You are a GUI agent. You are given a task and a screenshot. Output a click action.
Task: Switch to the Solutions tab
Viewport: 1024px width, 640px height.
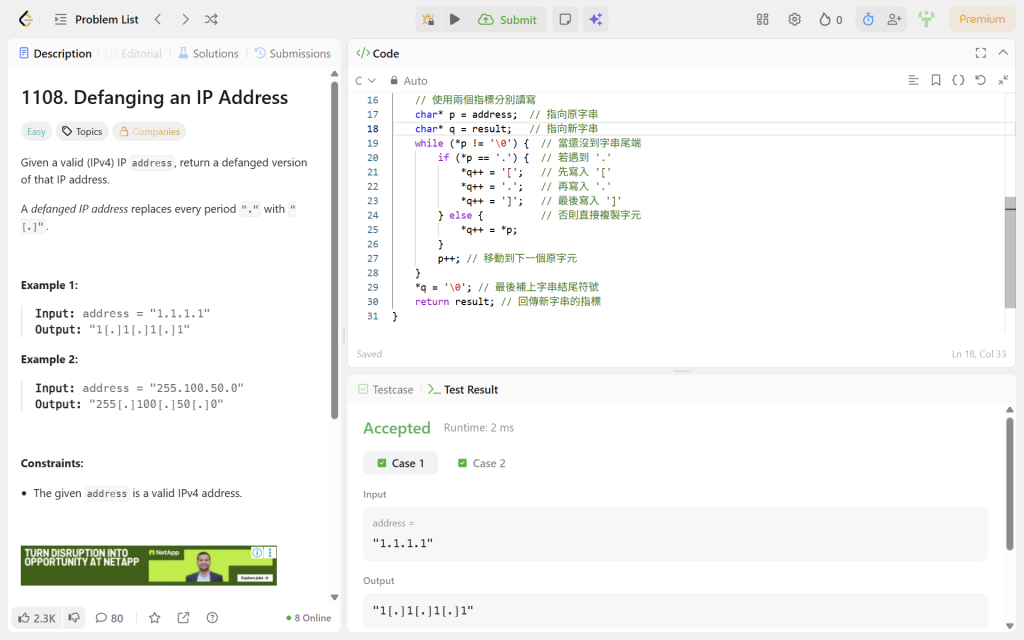click(208, 54)
